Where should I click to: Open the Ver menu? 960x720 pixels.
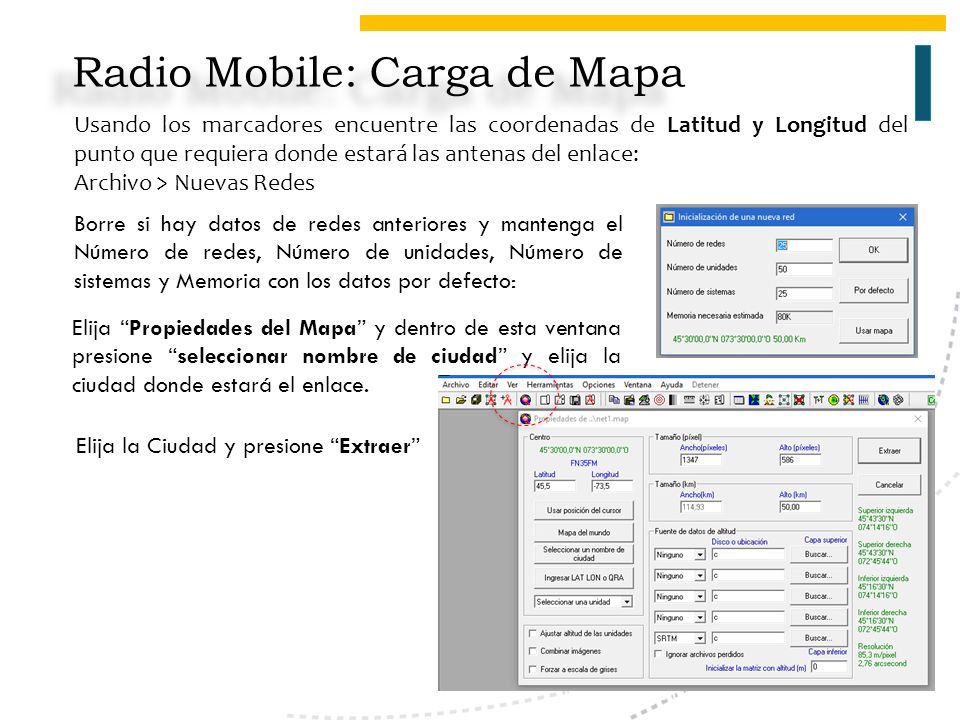pyautogui.click(x=512, y=384)
